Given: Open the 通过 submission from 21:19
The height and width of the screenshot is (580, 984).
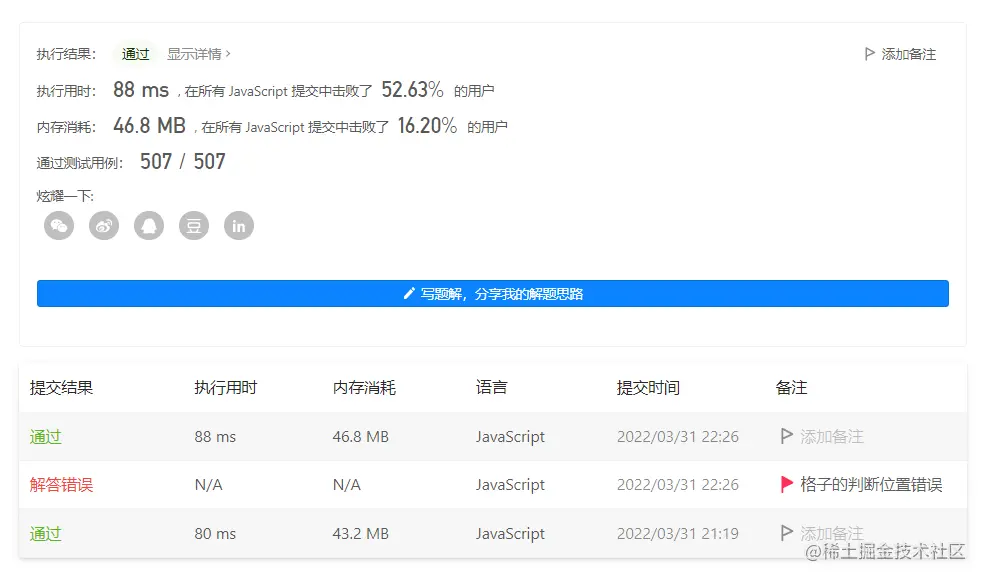Looking at the screenshot, I should (x=45, y=534).
